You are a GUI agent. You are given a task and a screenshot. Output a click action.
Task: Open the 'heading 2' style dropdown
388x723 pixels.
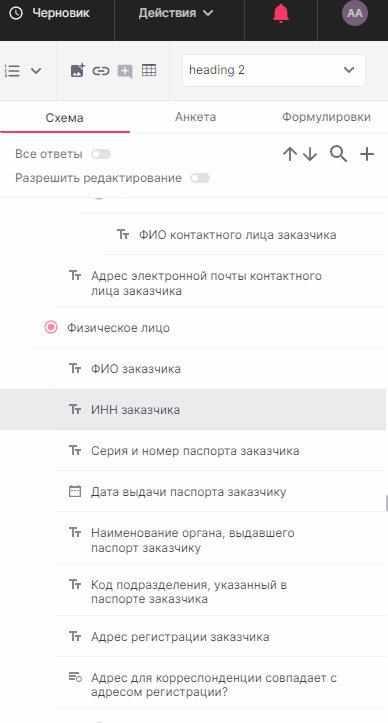pos(274,70)
